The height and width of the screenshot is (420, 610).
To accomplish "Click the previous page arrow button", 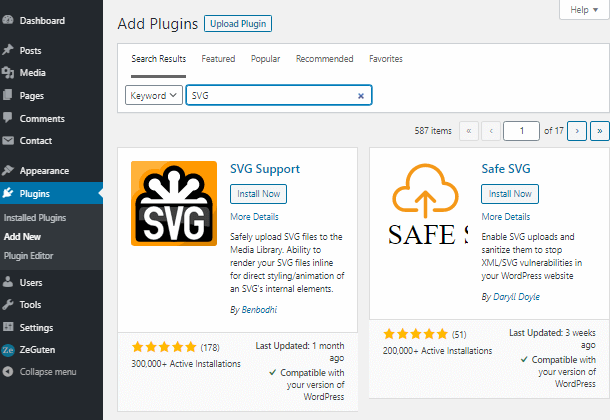I will [x=491, y=131].
